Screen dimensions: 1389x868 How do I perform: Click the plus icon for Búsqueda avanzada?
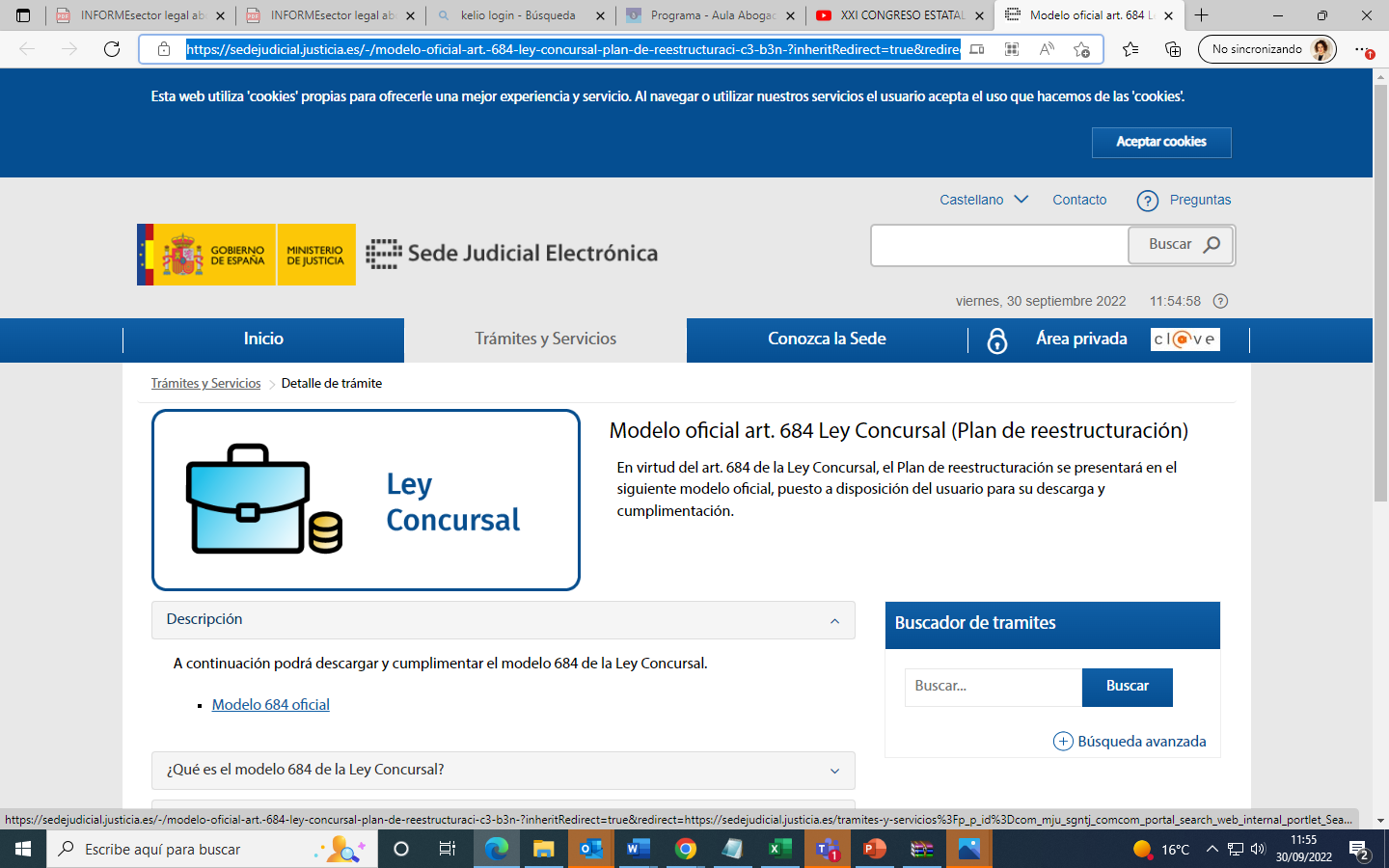(x=1063, y=741)
